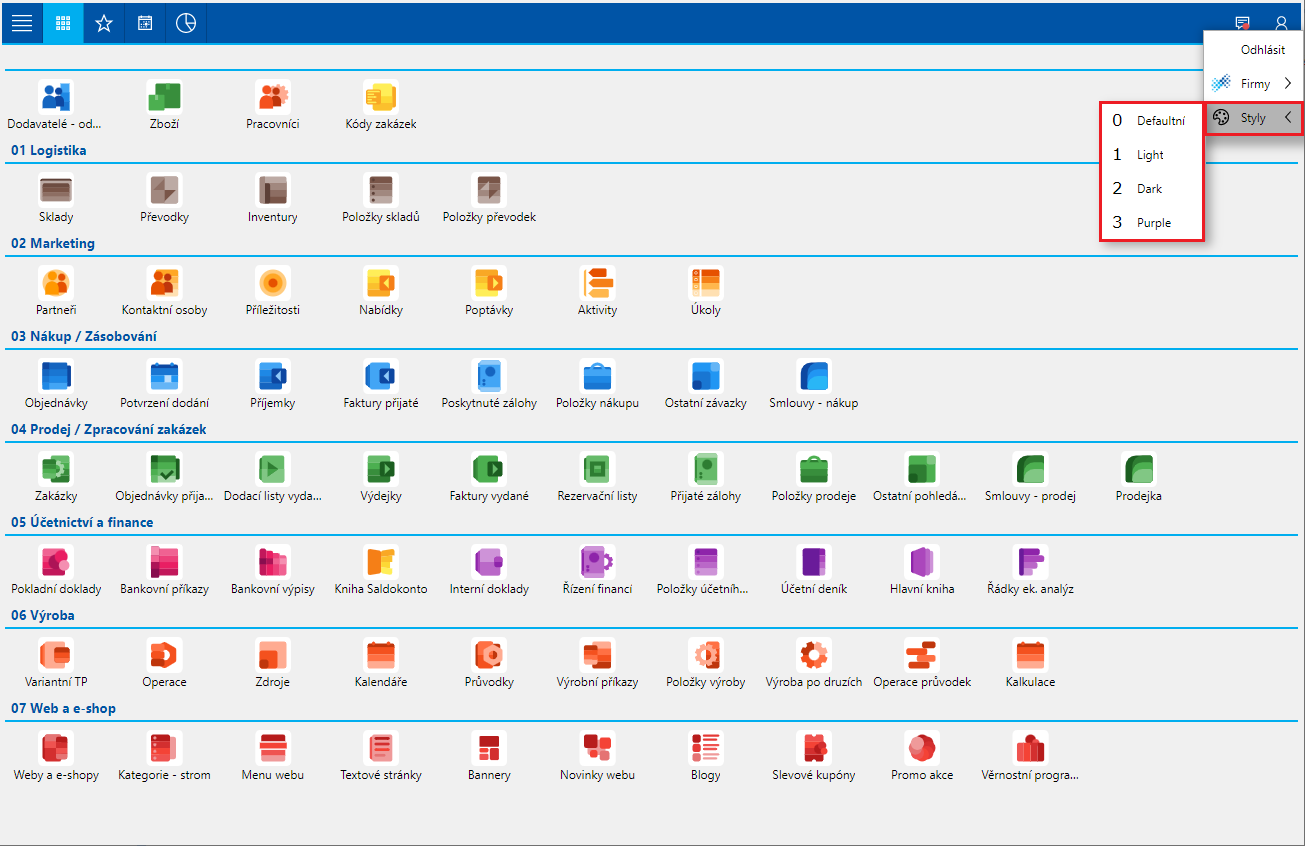Image resolution: width=1305 pixels, height=846 pixels.
Task: Open Smlouvy - nákup module
Action: point(814,383)
